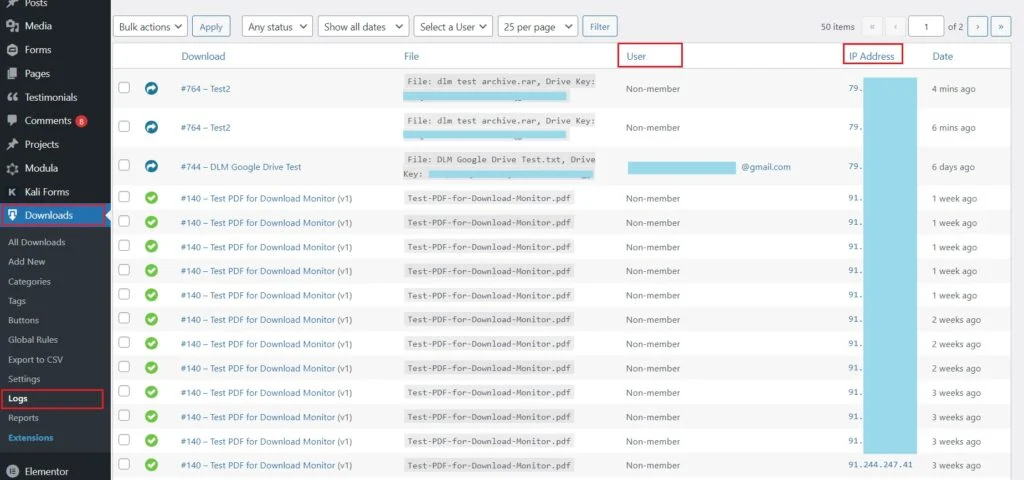
Task: Click the 6 days ago date cell
Action: point(953,167)
